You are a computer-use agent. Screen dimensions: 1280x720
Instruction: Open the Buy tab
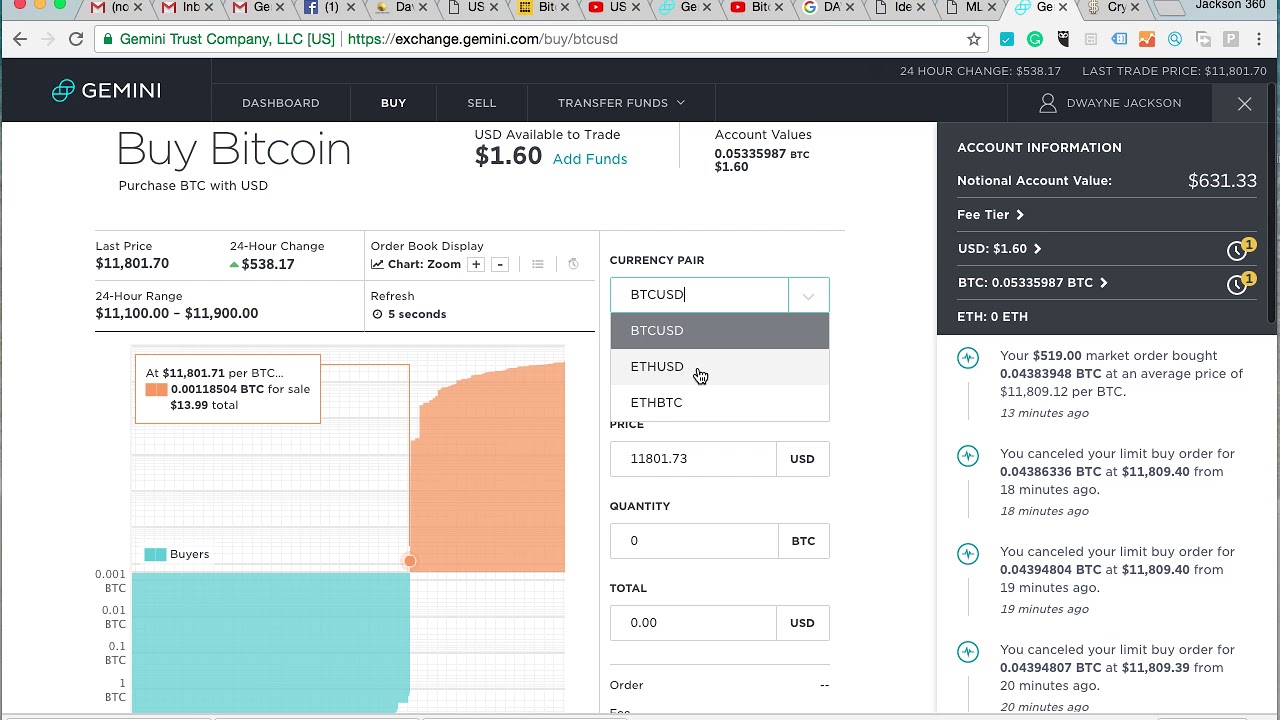click(x=393, y=103)
